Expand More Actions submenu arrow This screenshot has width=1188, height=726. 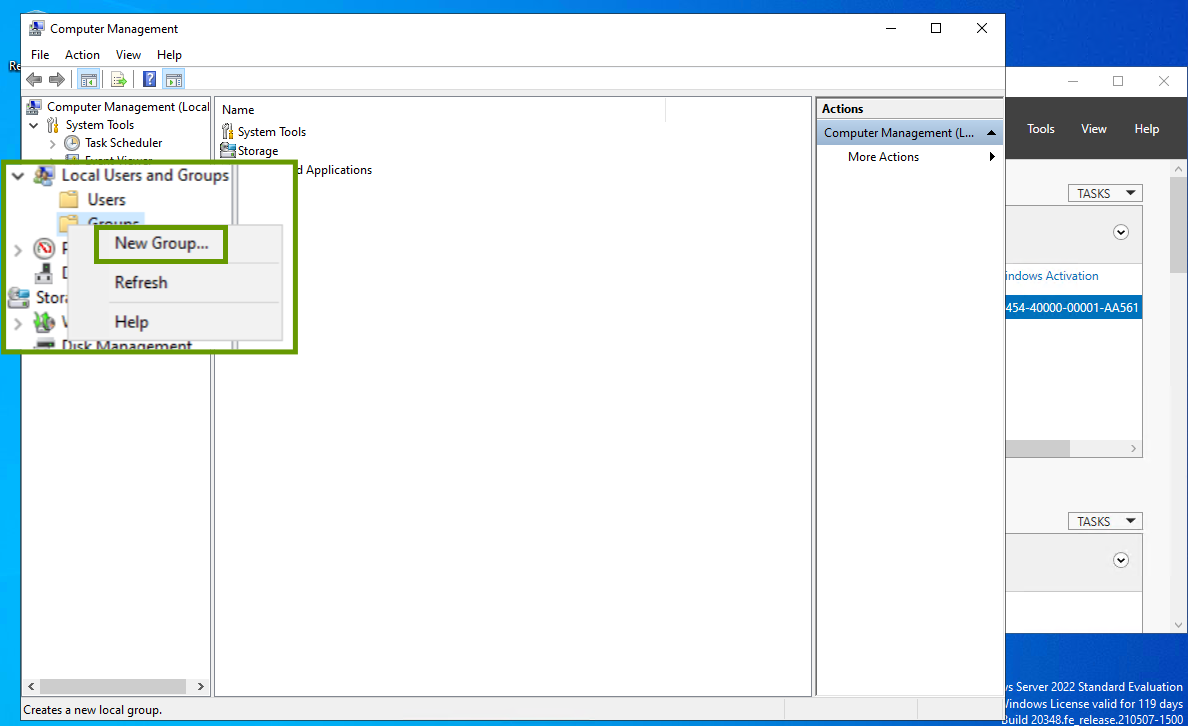pyautogui.click(x=992, y=157)
